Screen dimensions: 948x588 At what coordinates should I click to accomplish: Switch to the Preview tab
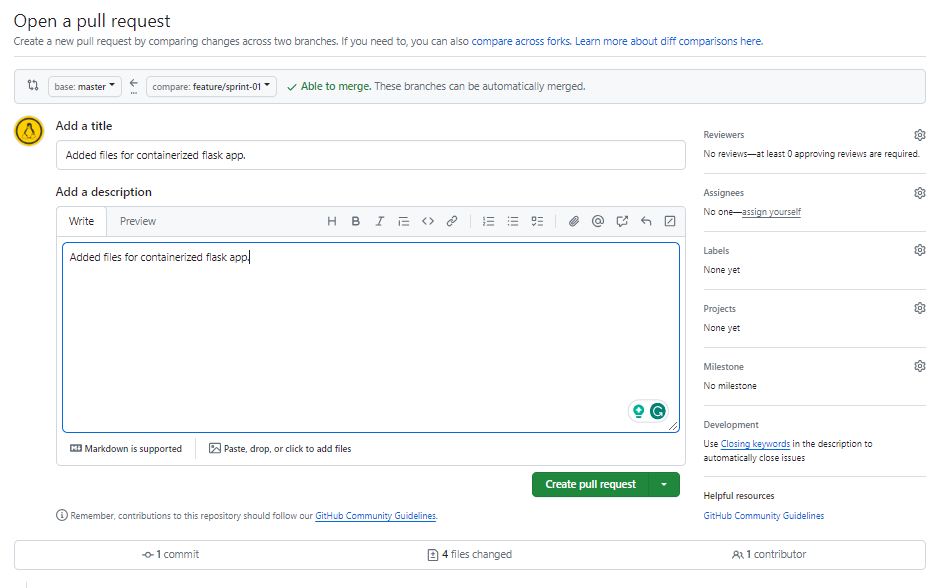coord(138,221)
